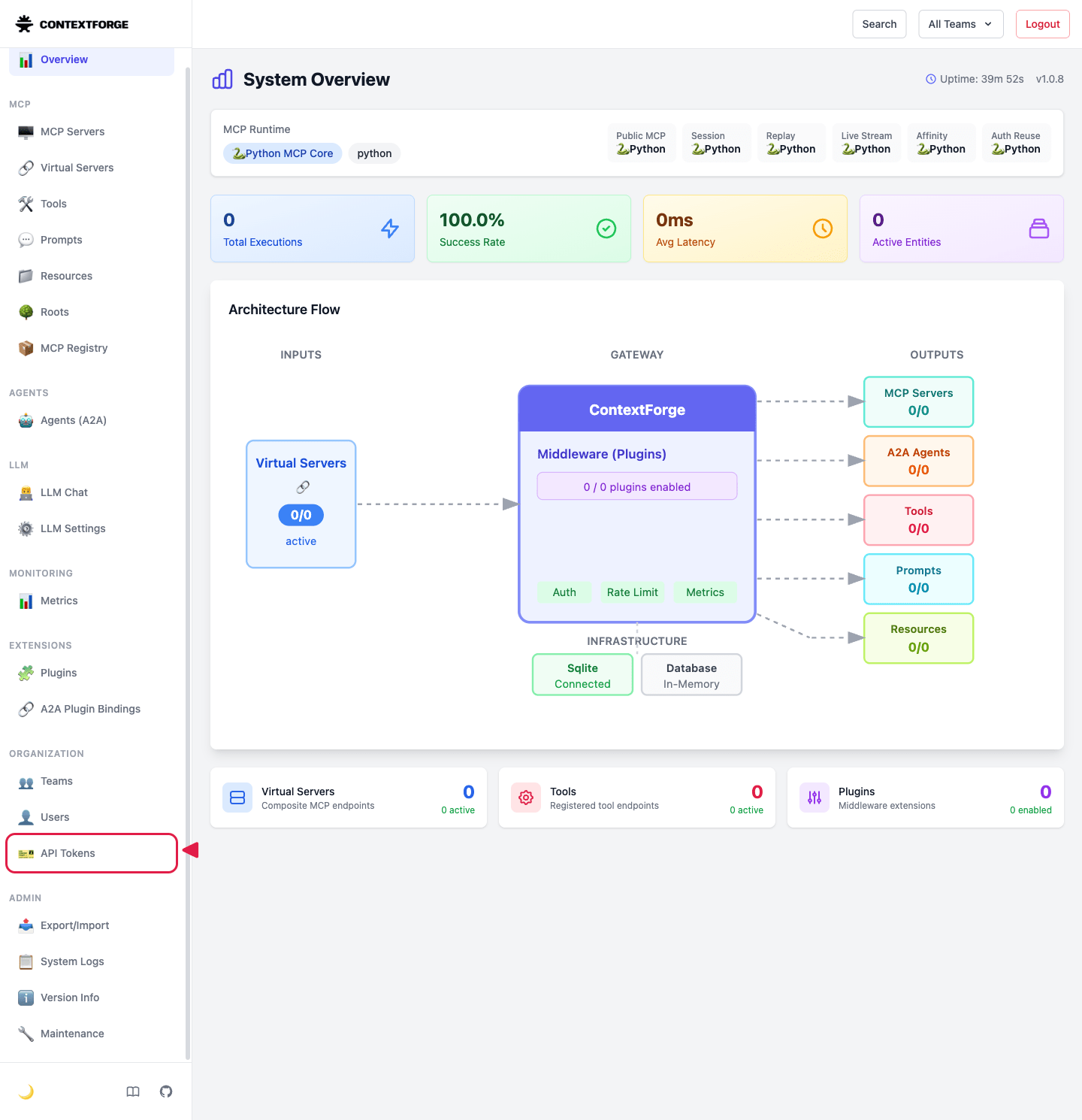Open the documentation book icon
The width and height of the screenshot is (1082, 1120).
133,1091
